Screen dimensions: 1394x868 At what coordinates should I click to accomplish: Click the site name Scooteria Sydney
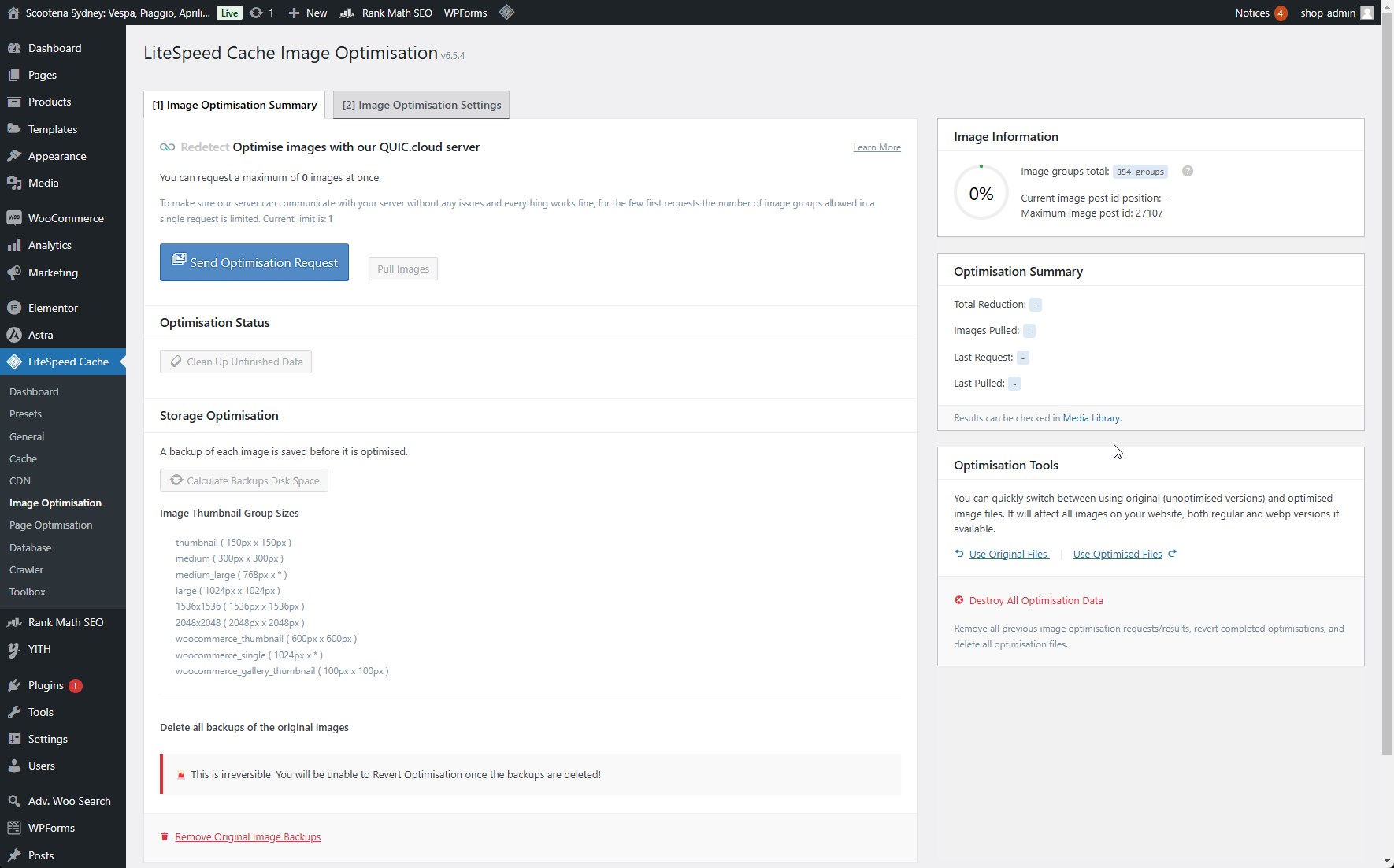117,13
